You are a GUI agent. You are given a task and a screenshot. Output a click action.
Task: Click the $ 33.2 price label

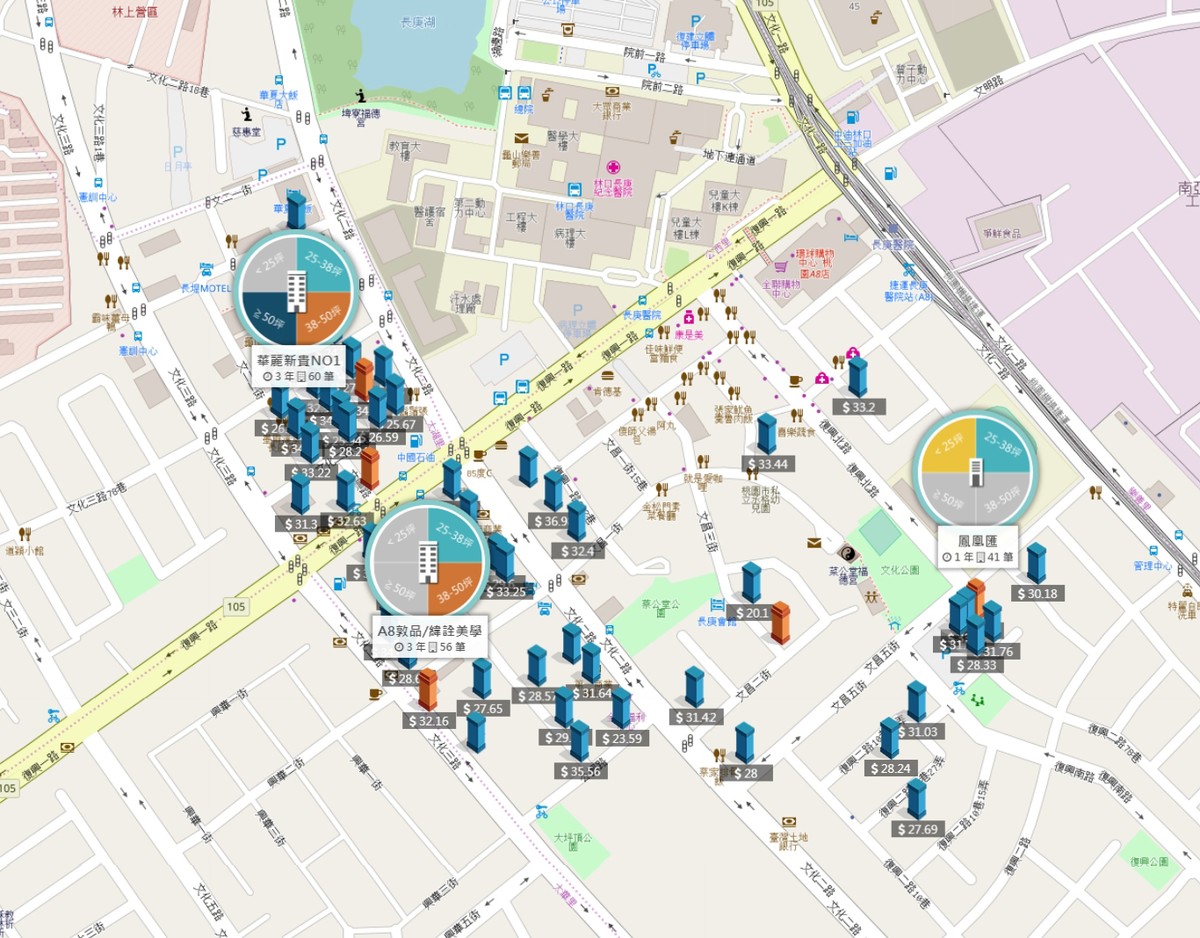coord(859,407)
